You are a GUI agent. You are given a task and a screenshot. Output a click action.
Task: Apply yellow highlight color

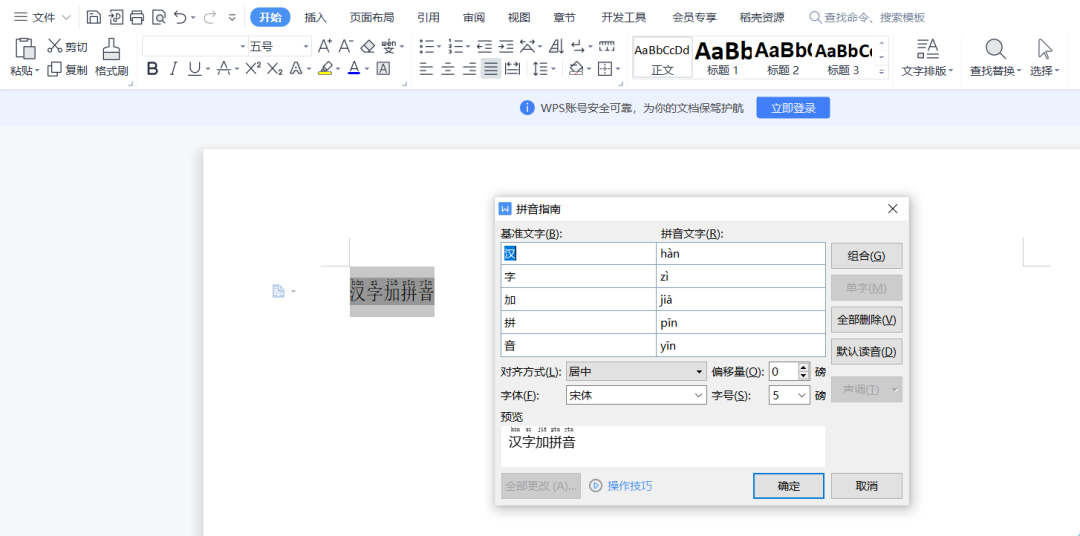pyautogui.click(x=326, y=69)
